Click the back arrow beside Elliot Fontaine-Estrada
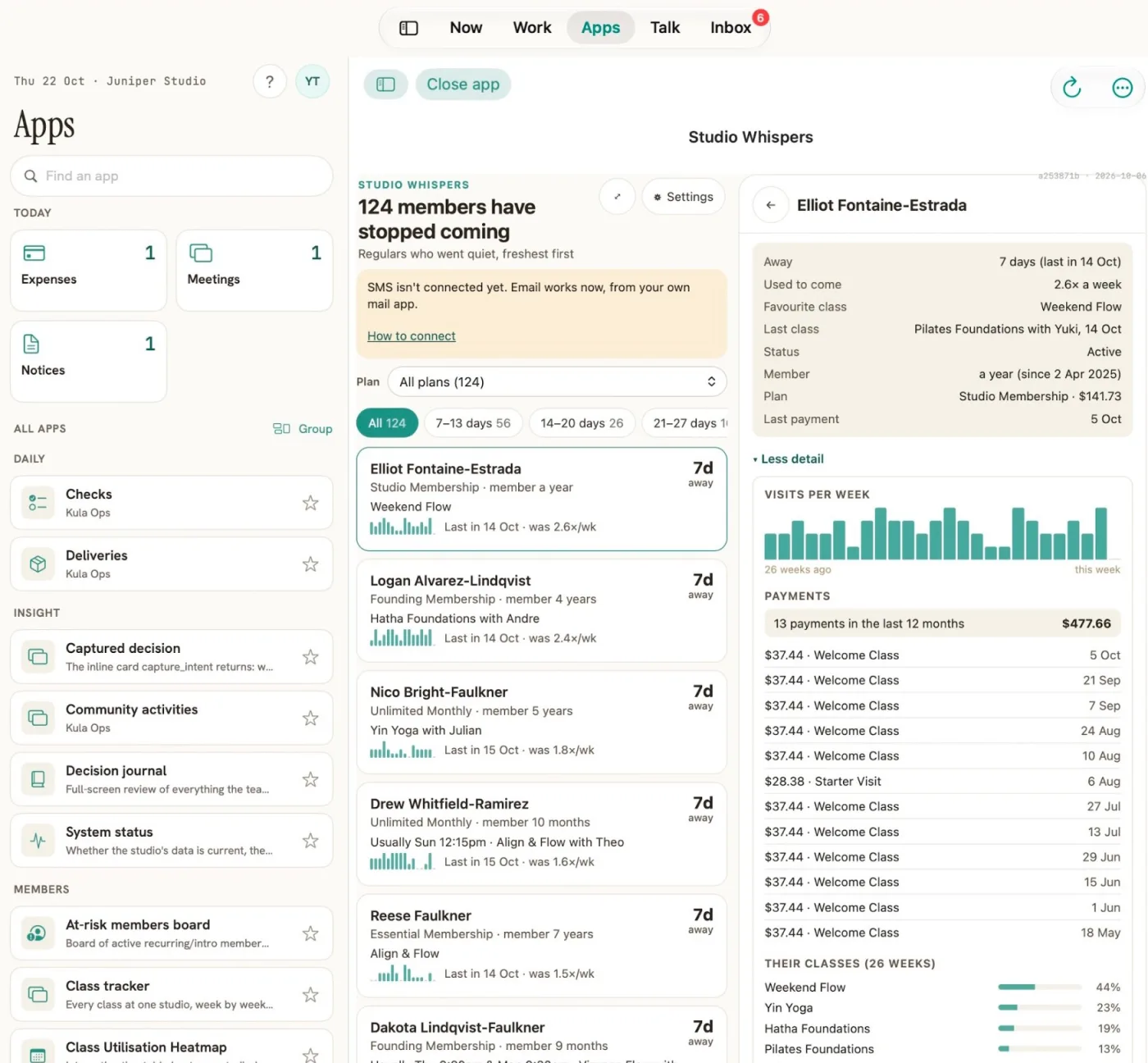Image resolution: width=1148 pixels, height=1063 pixels. pos(771,205)
